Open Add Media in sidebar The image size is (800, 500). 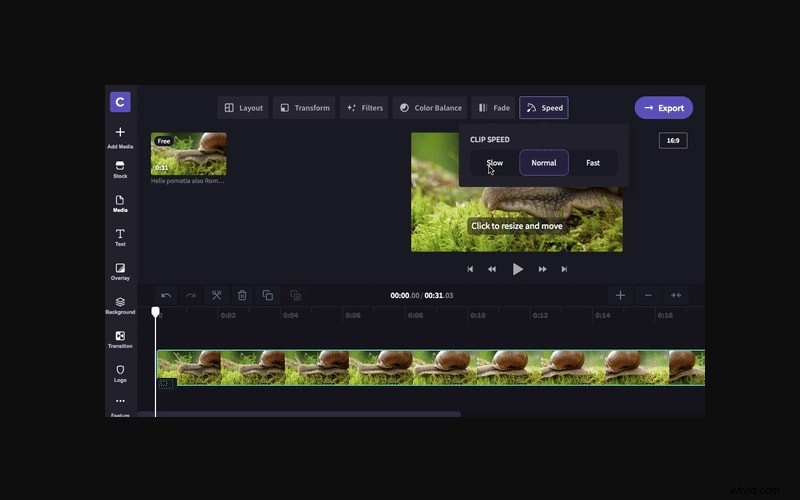pyautogui.click(x=120, y=138)
